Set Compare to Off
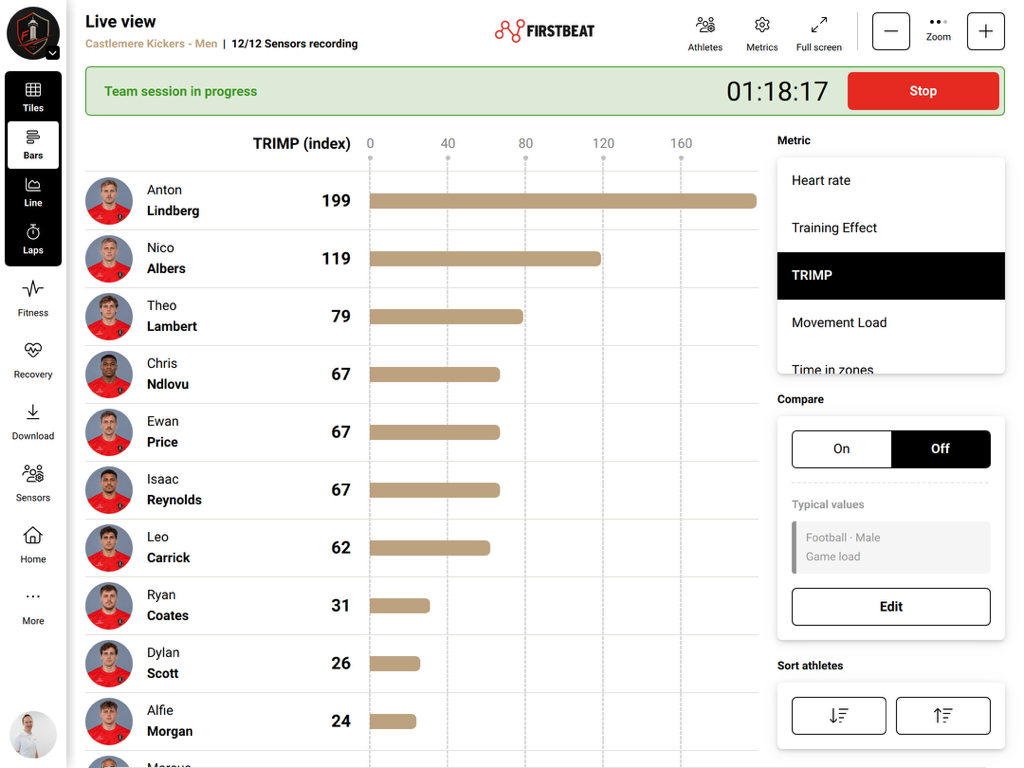Viewport: 1024px width, 768px height. [x=940, y=449]
